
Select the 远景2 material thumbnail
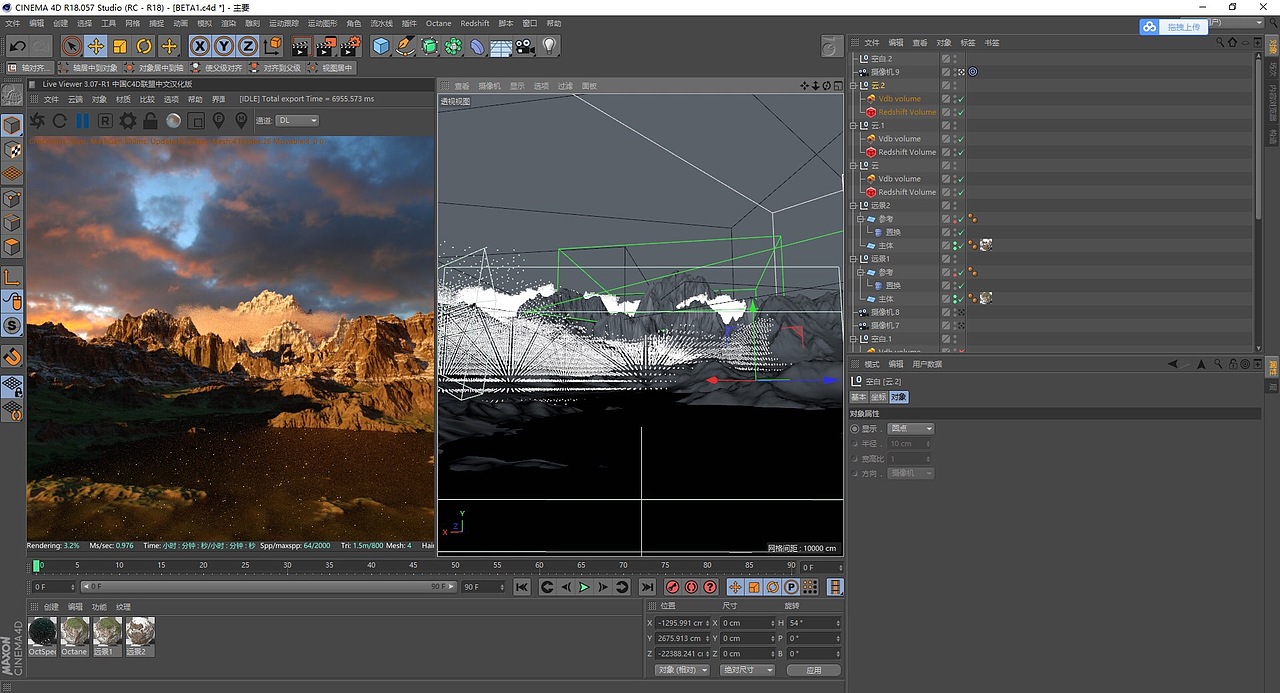pyautogui.click(x=139, y=633)
